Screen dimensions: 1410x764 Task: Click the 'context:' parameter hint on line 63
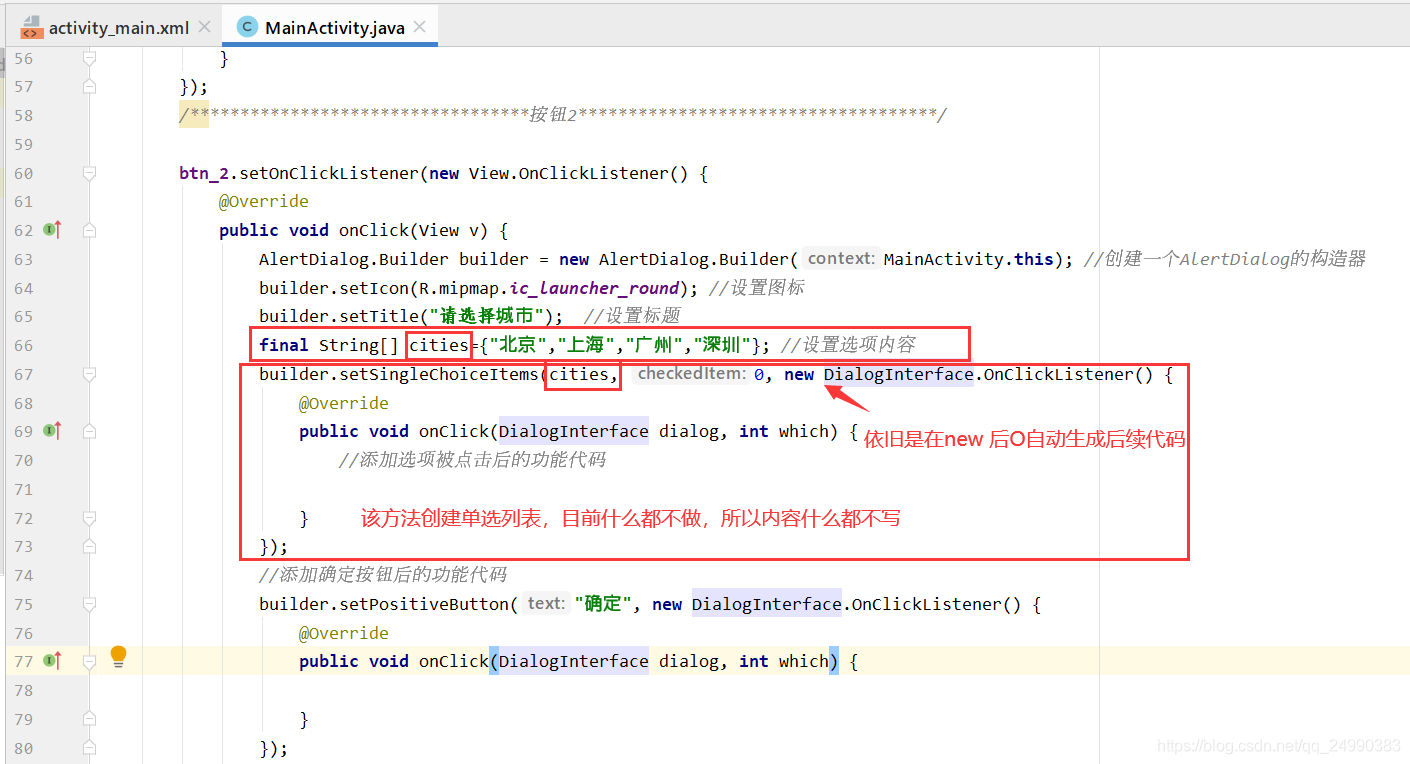point(841,259)
